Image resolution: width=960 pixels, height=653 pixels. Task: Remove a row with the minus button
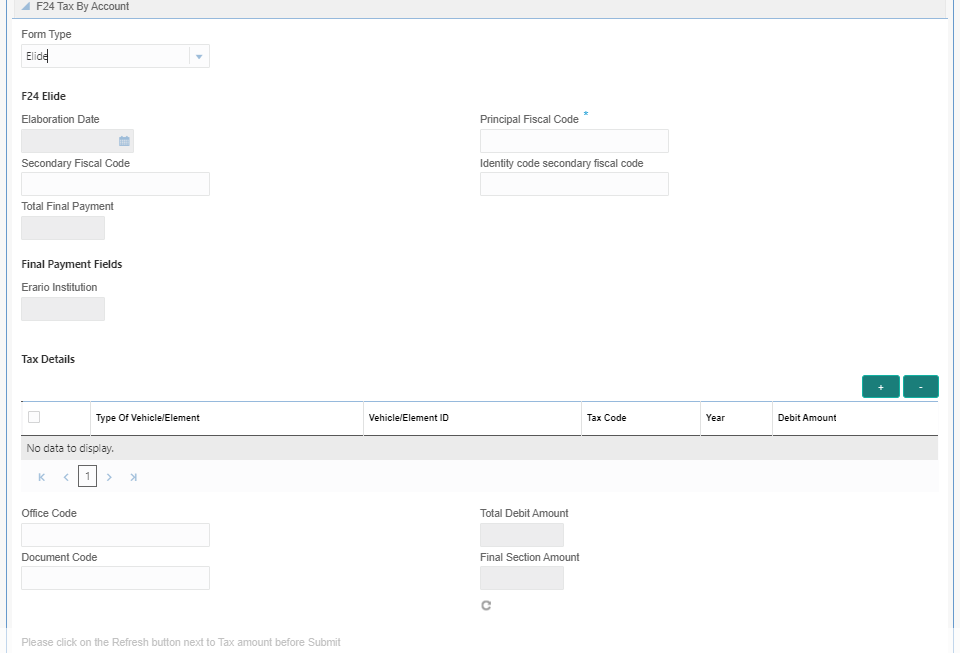(x=920, y=387)
